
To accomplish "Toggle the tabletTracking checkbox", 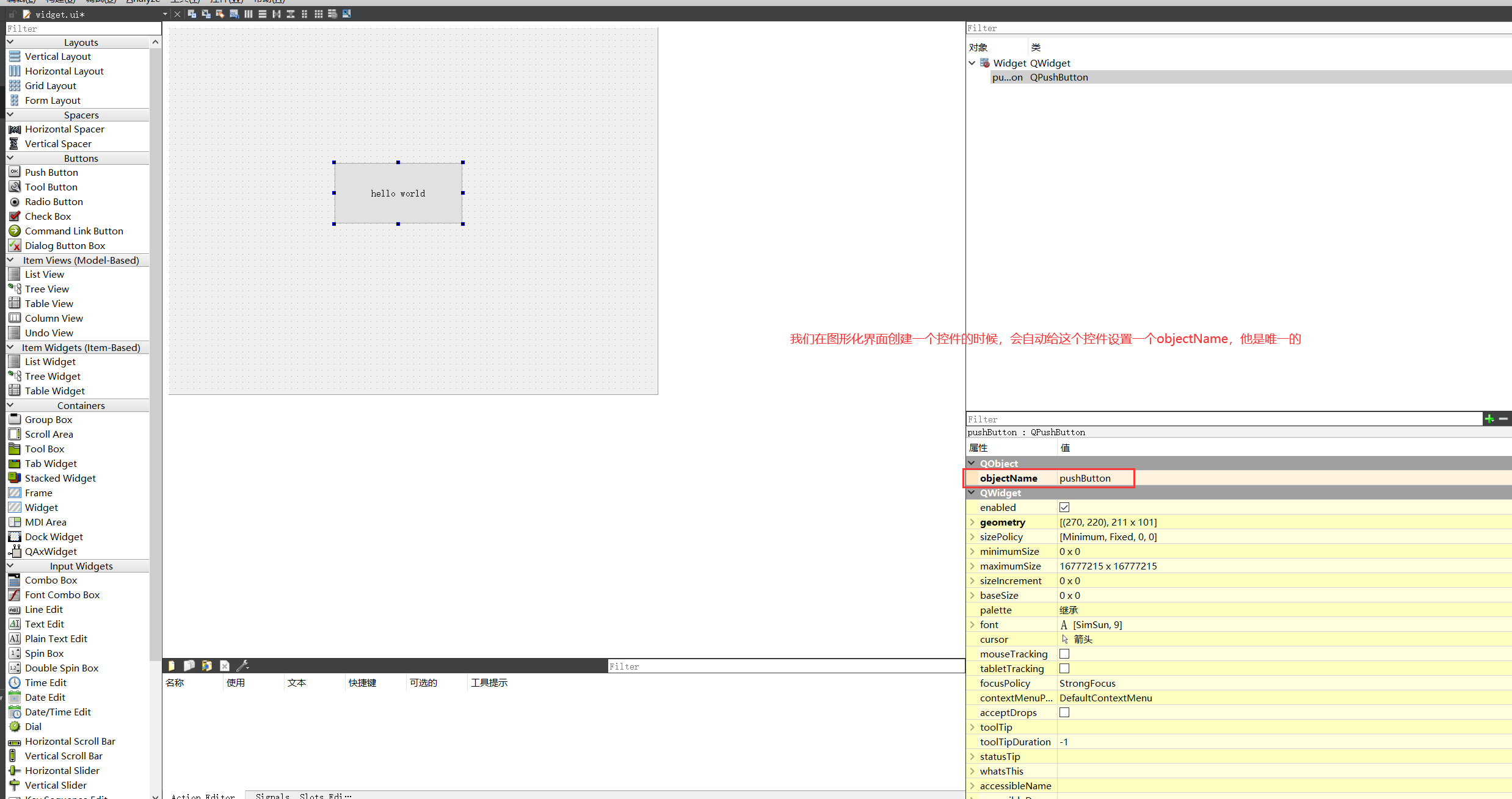I will pos(1064,668).
